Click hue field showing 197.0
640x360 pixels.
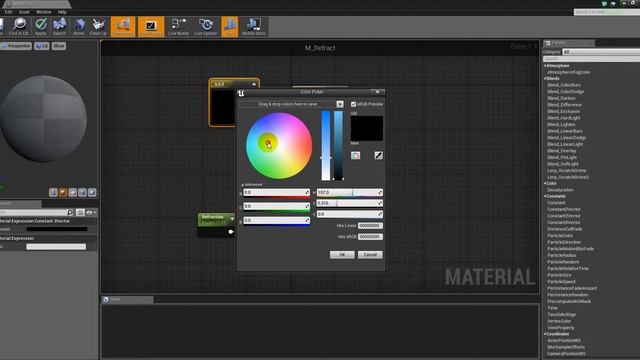tap(350, 192)
